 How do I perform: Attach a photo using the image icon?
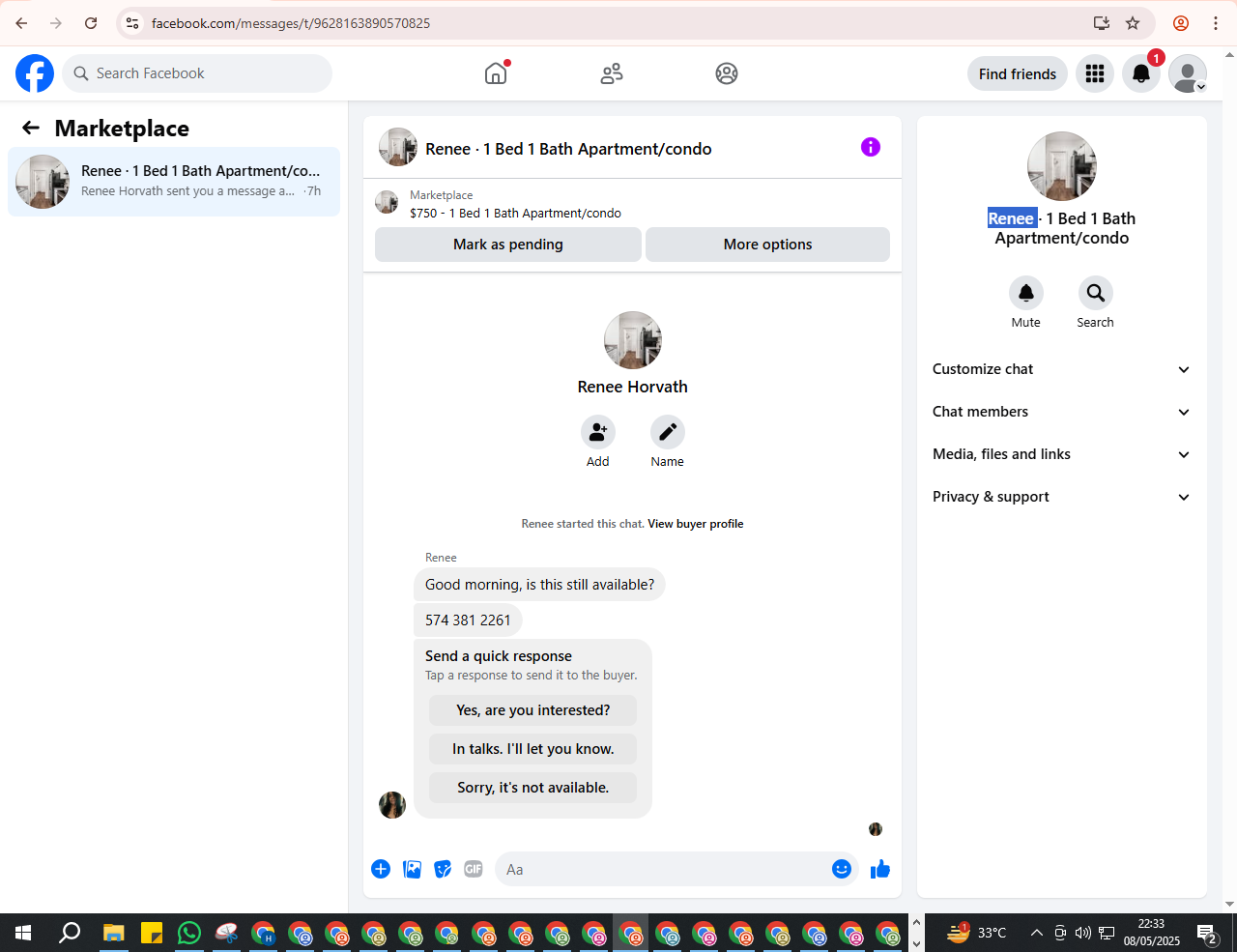(x=412, y=869)
